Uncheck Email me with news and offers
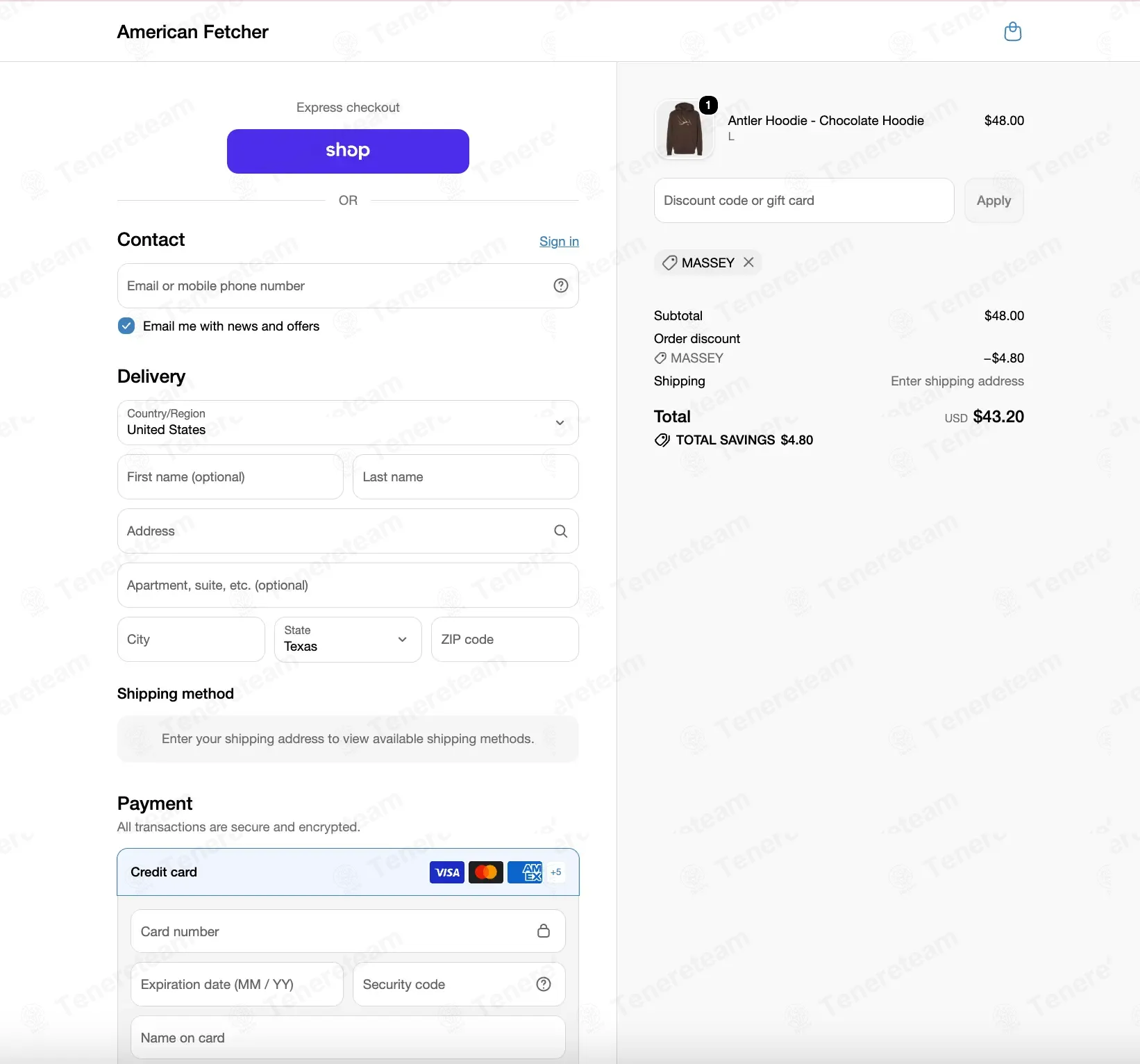 point(126,326)
